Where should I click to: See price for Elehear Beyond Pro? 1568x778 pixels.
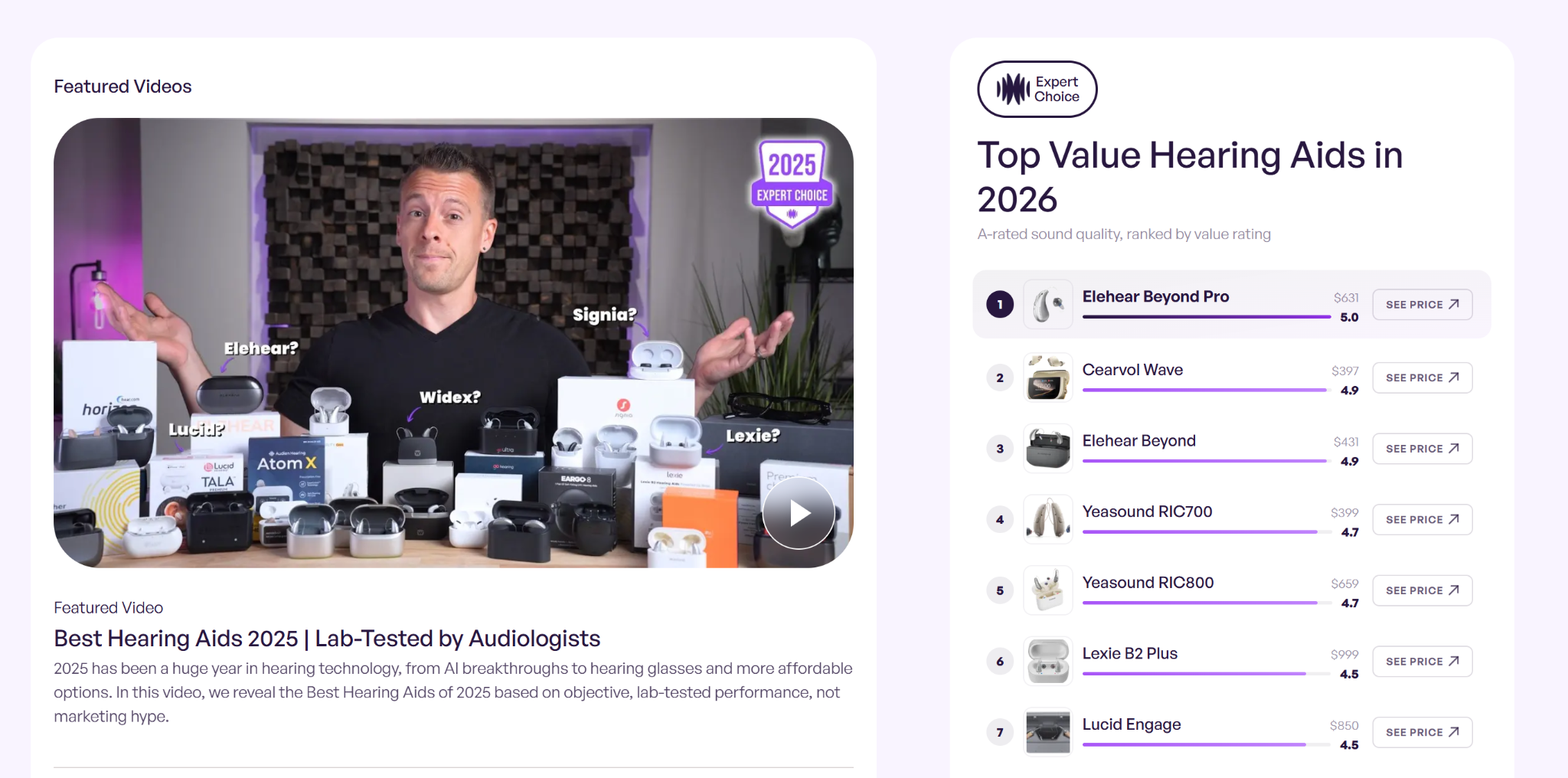[1422, 305]
